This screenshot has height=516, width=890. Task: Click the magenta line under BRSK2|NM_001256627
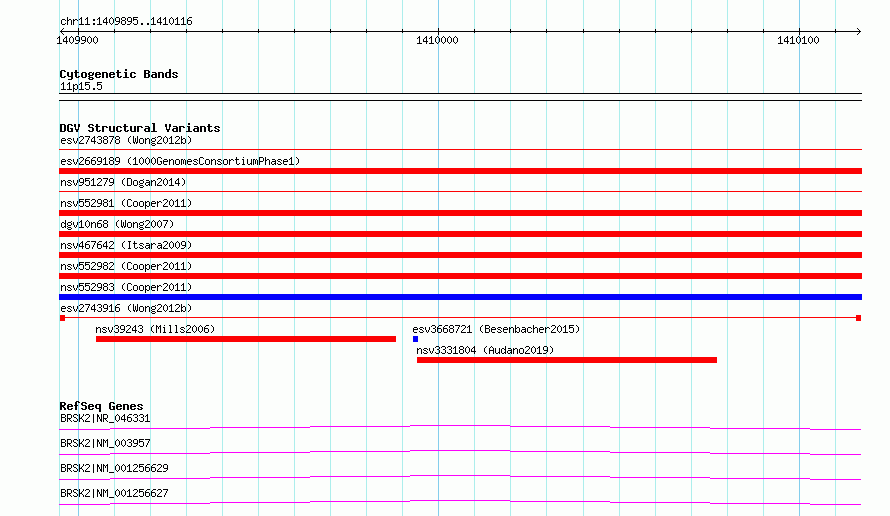460,502
